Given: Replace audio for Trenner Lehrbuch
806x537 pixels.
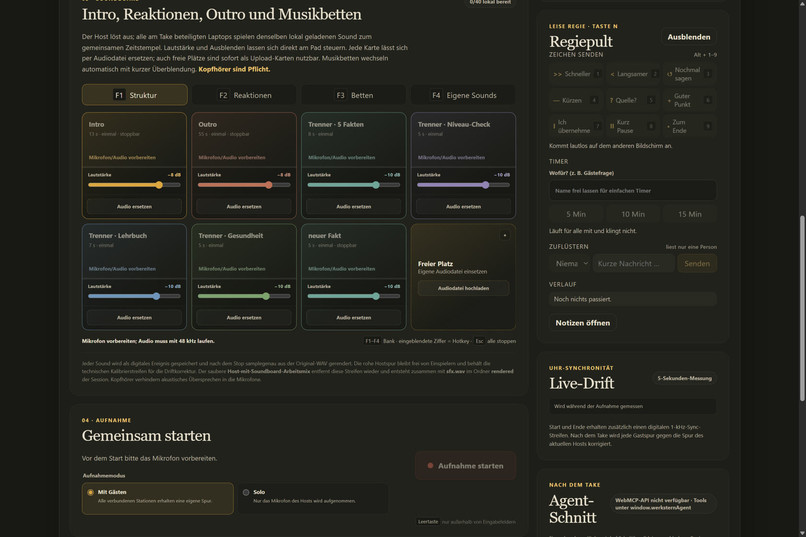Looking at the screenshot, I should click(x=134, y=318).
